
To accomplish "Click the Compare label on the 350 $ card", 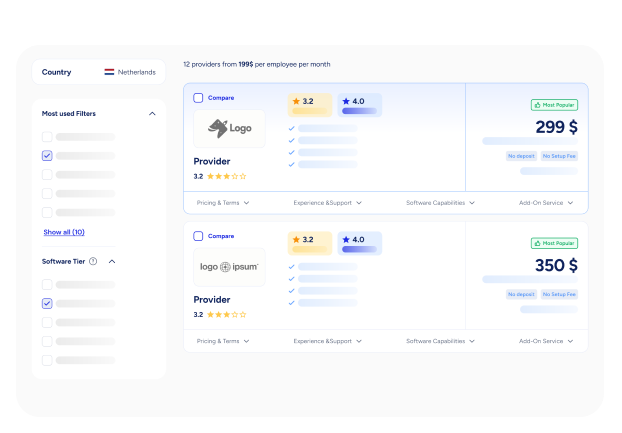I will (221, 236).
